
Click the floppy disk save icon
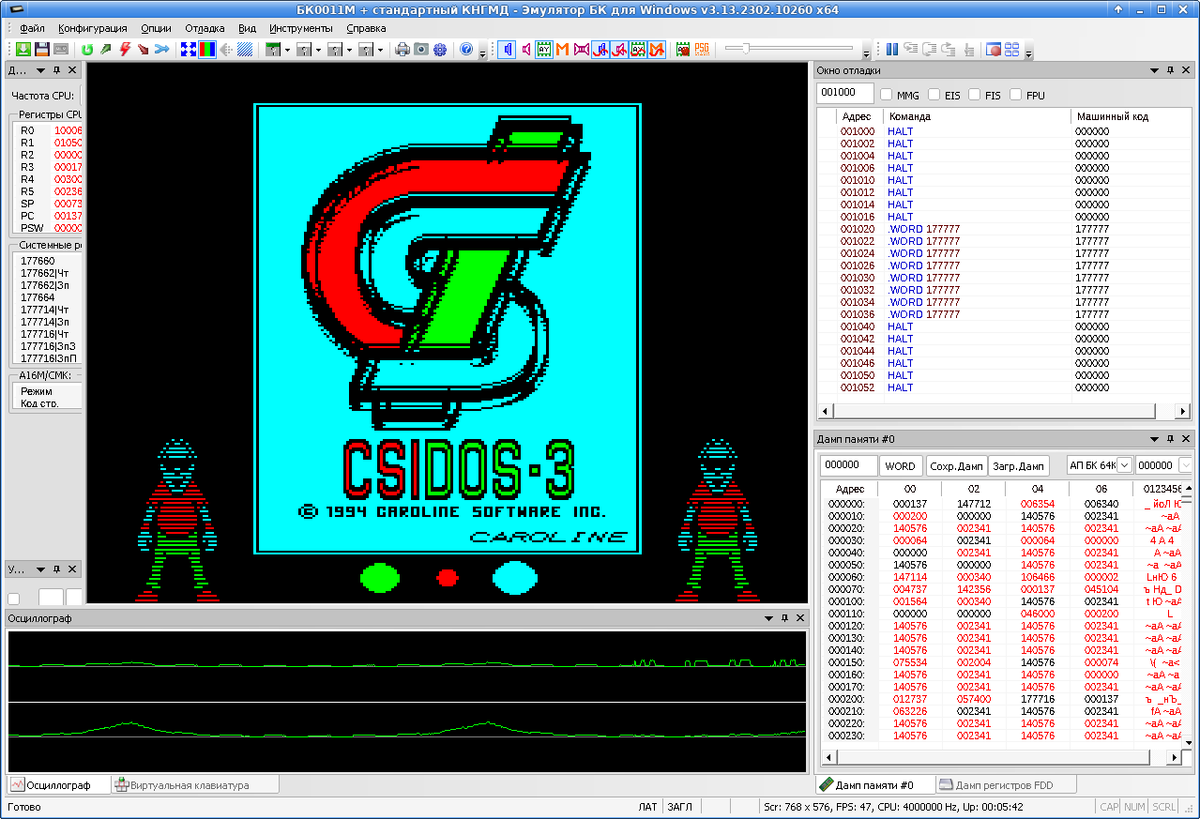coord(42,49)
